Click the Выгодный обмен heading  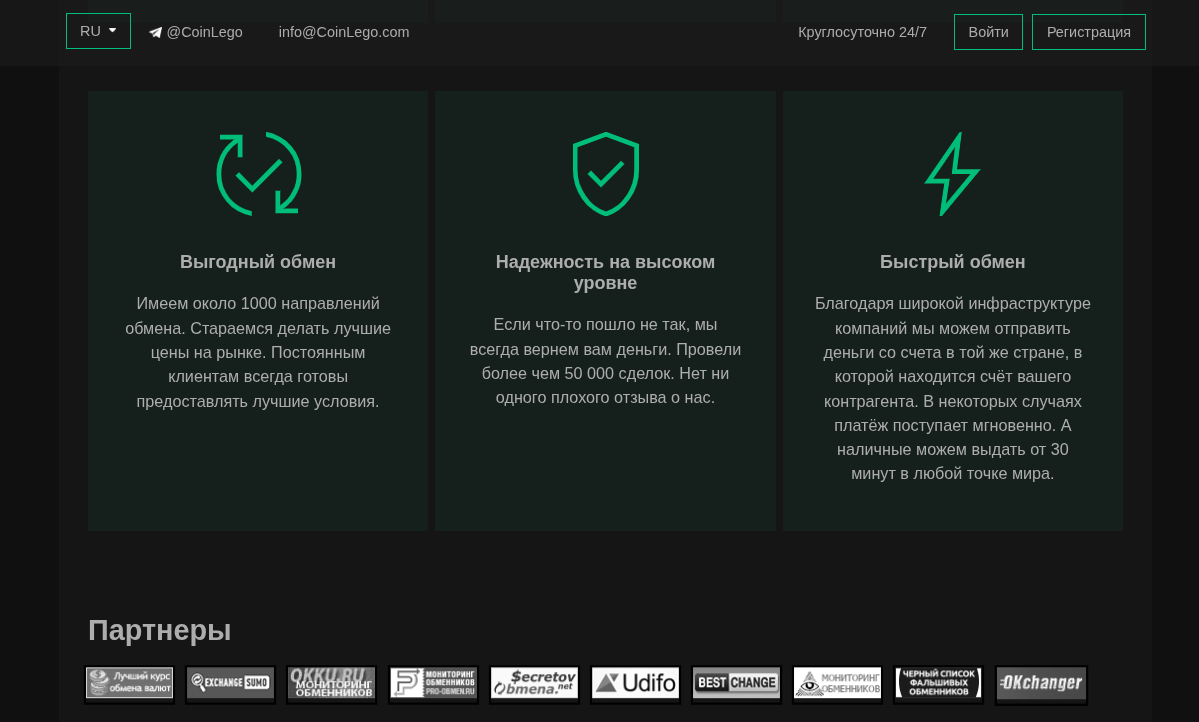click(x=258, y=262)
